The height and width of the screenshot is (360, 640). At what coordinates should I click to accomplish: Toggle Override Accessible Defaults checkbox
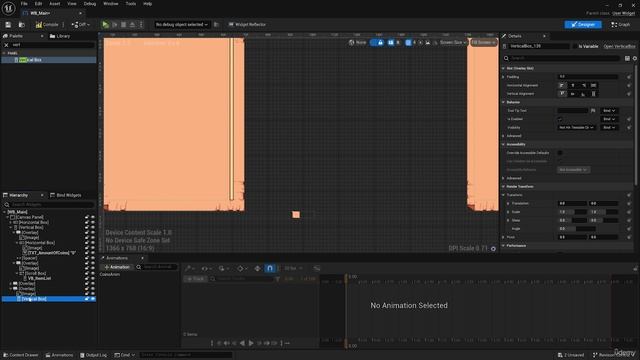(560, 153)
